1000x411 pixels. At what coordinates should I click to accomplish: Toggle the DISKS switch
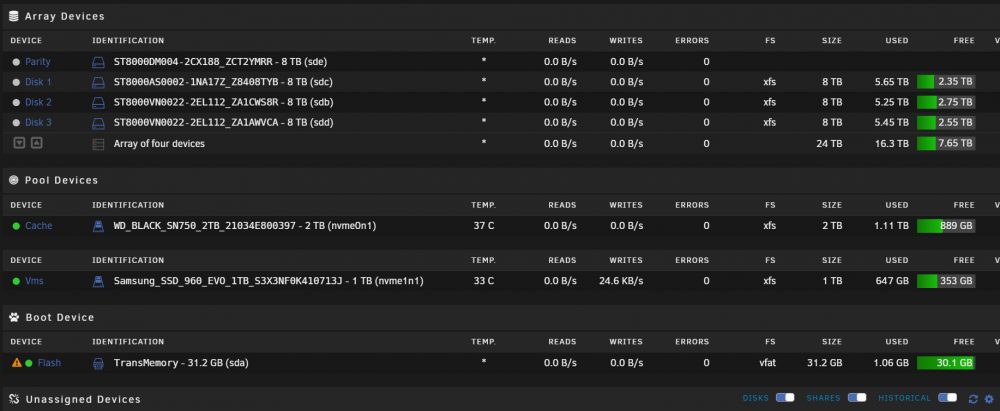point(785,398)
